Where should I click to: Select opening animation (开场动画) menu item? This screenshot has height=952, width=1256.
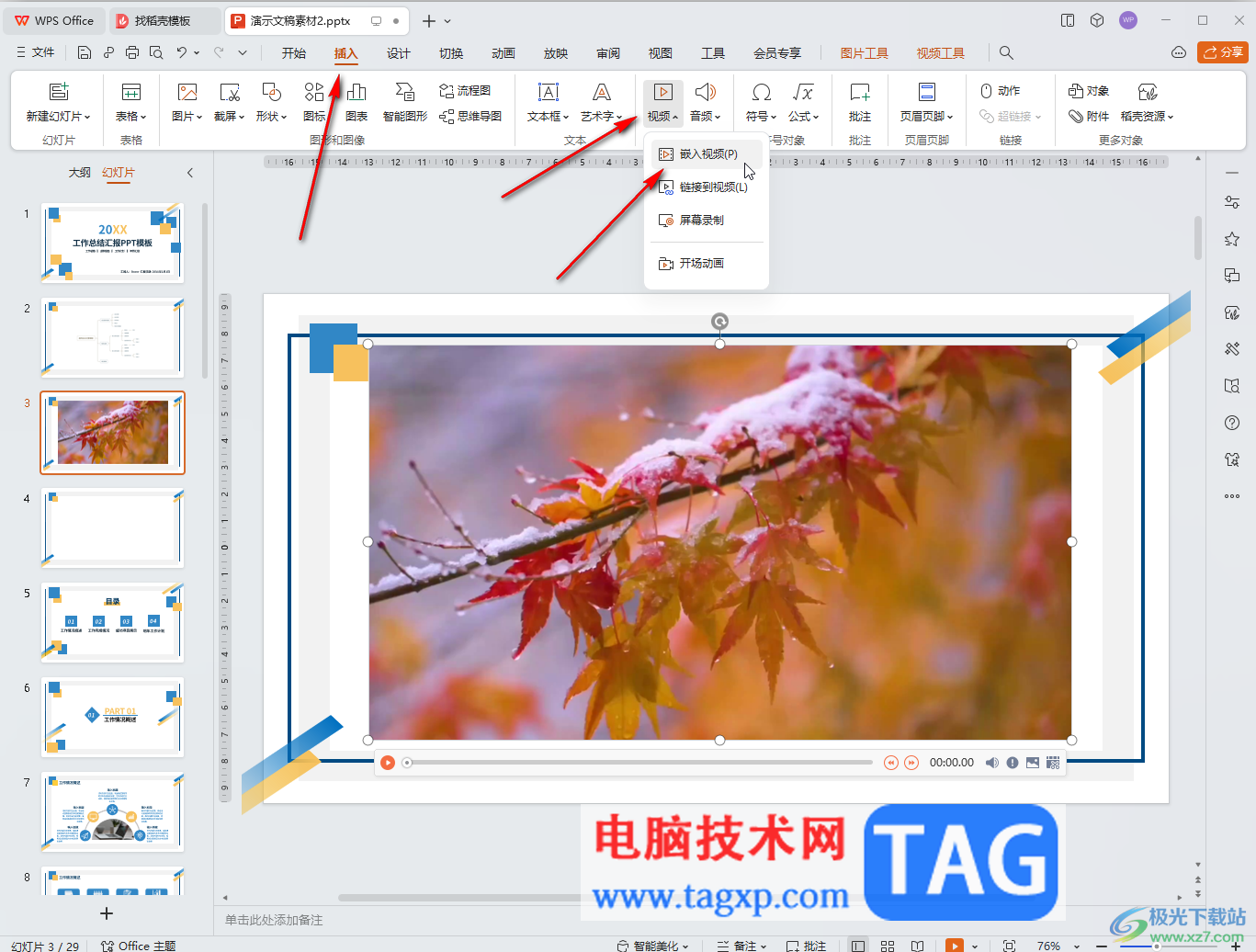point(707,264)
